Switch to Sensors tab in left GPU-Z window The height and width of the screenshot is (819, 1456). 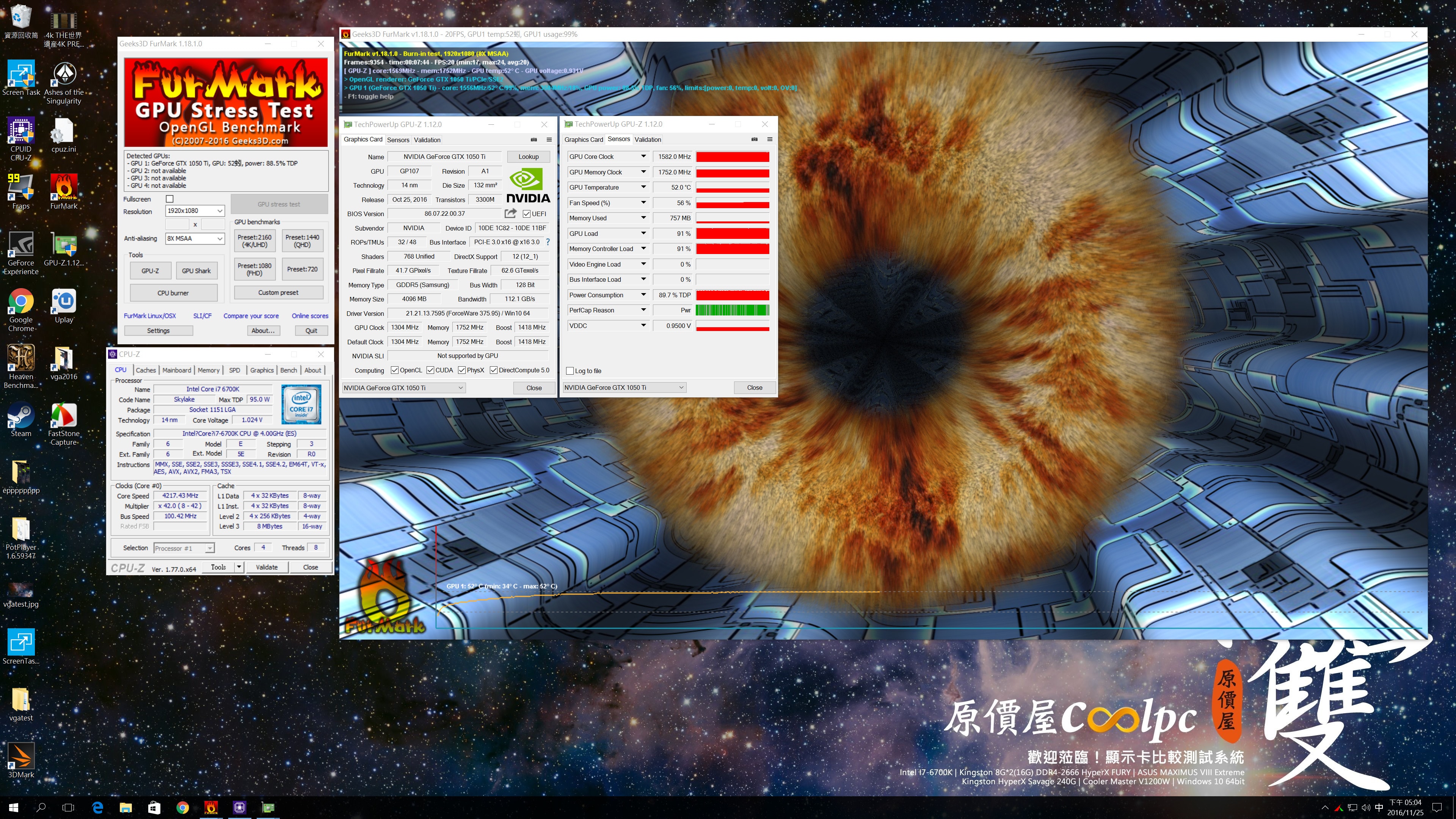398,140
